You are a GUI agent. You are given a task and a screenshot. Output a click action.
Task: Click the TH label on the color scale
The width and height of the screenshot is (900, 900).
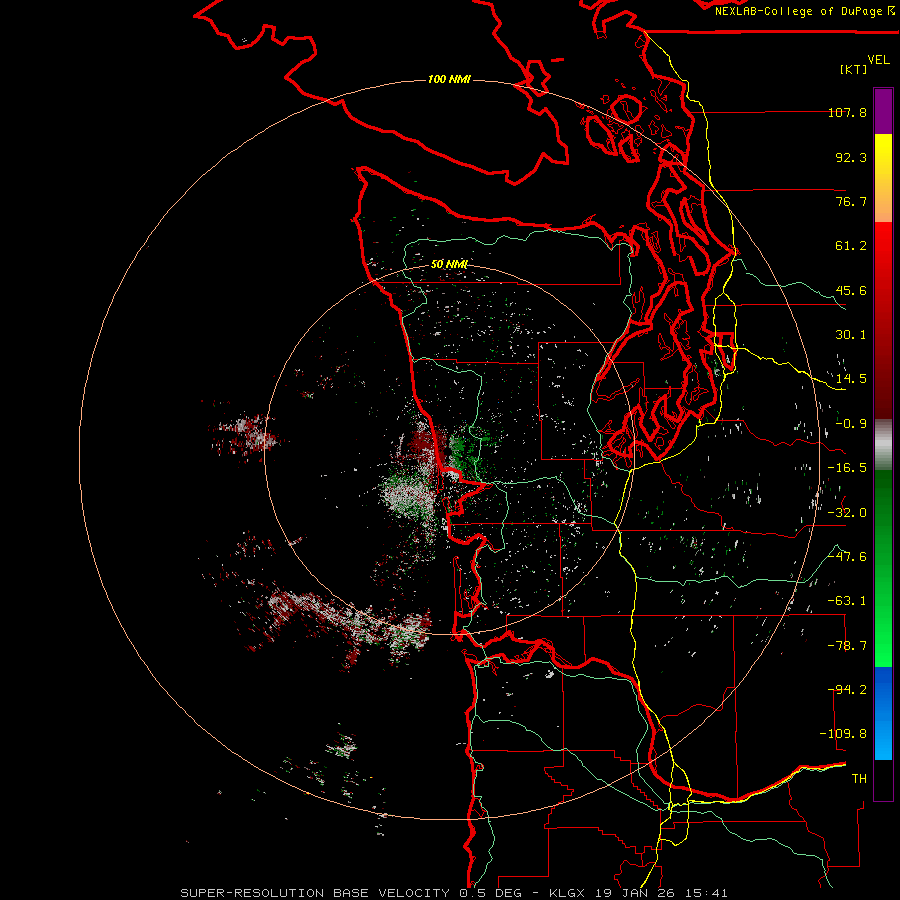(859, 779)
